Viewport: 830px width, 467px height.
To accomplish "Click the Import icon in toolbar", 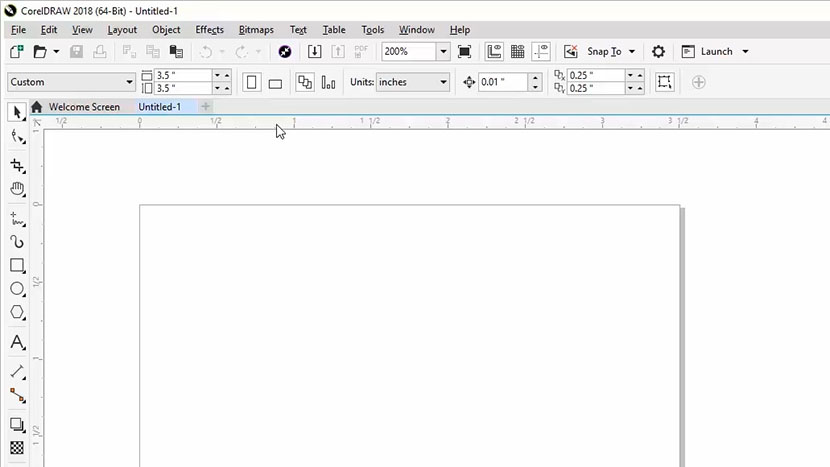I will tap(314, 52).
